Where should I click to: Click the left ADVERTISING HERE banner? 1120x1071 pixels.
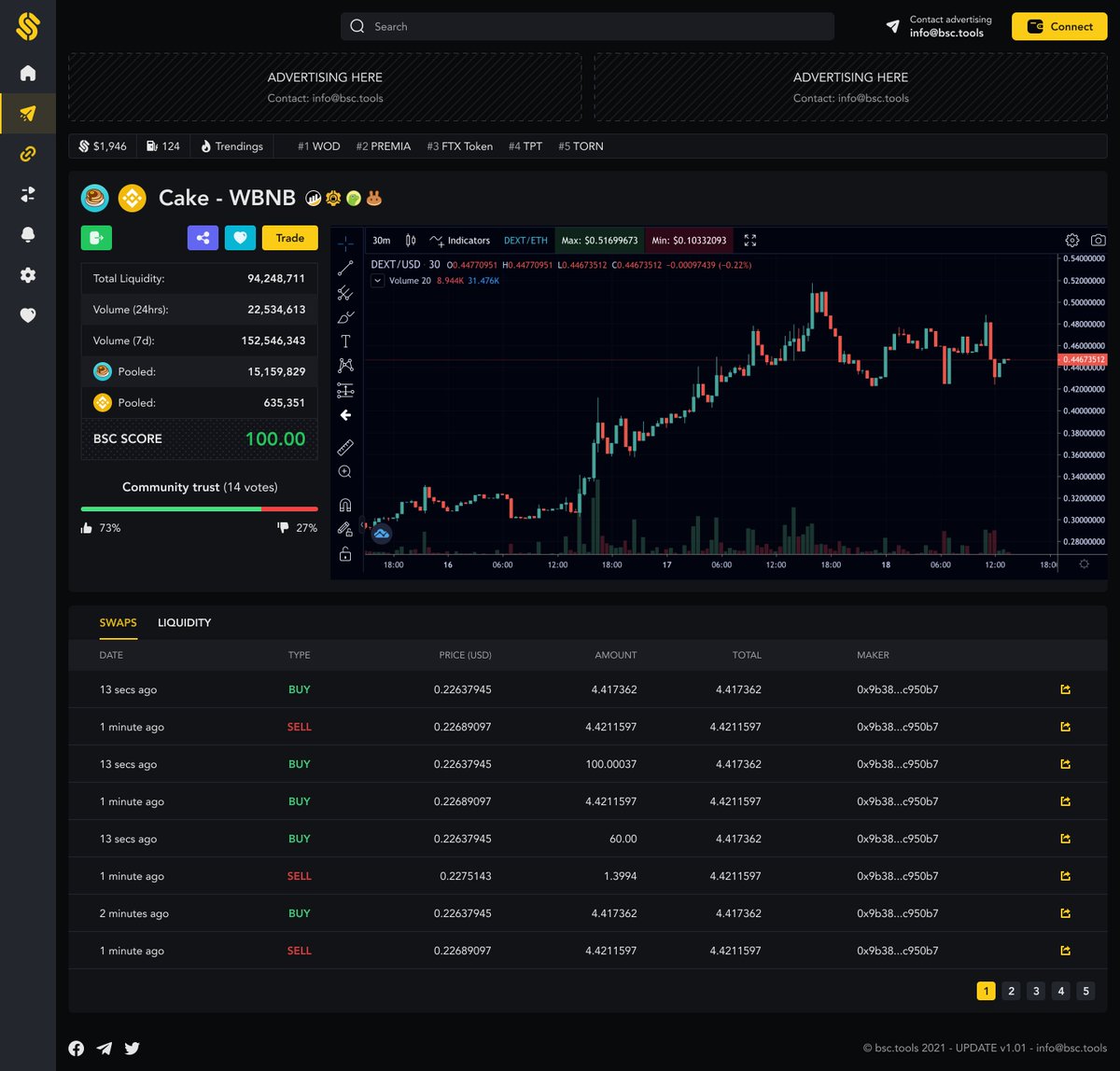tap(325, 87)
